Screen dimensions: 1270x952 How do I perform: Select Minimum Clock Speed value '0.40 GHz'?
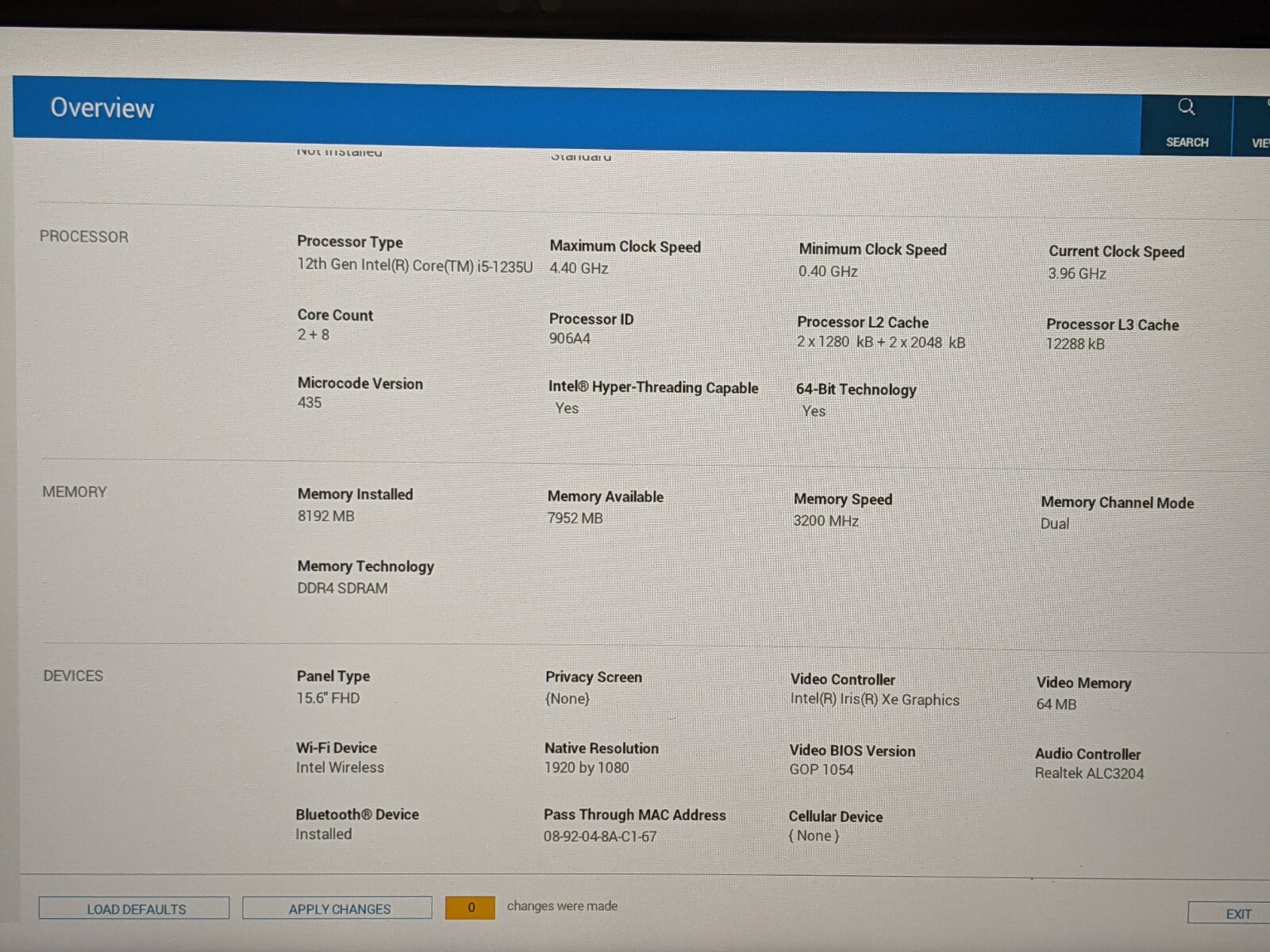click(x=828, y=271)
